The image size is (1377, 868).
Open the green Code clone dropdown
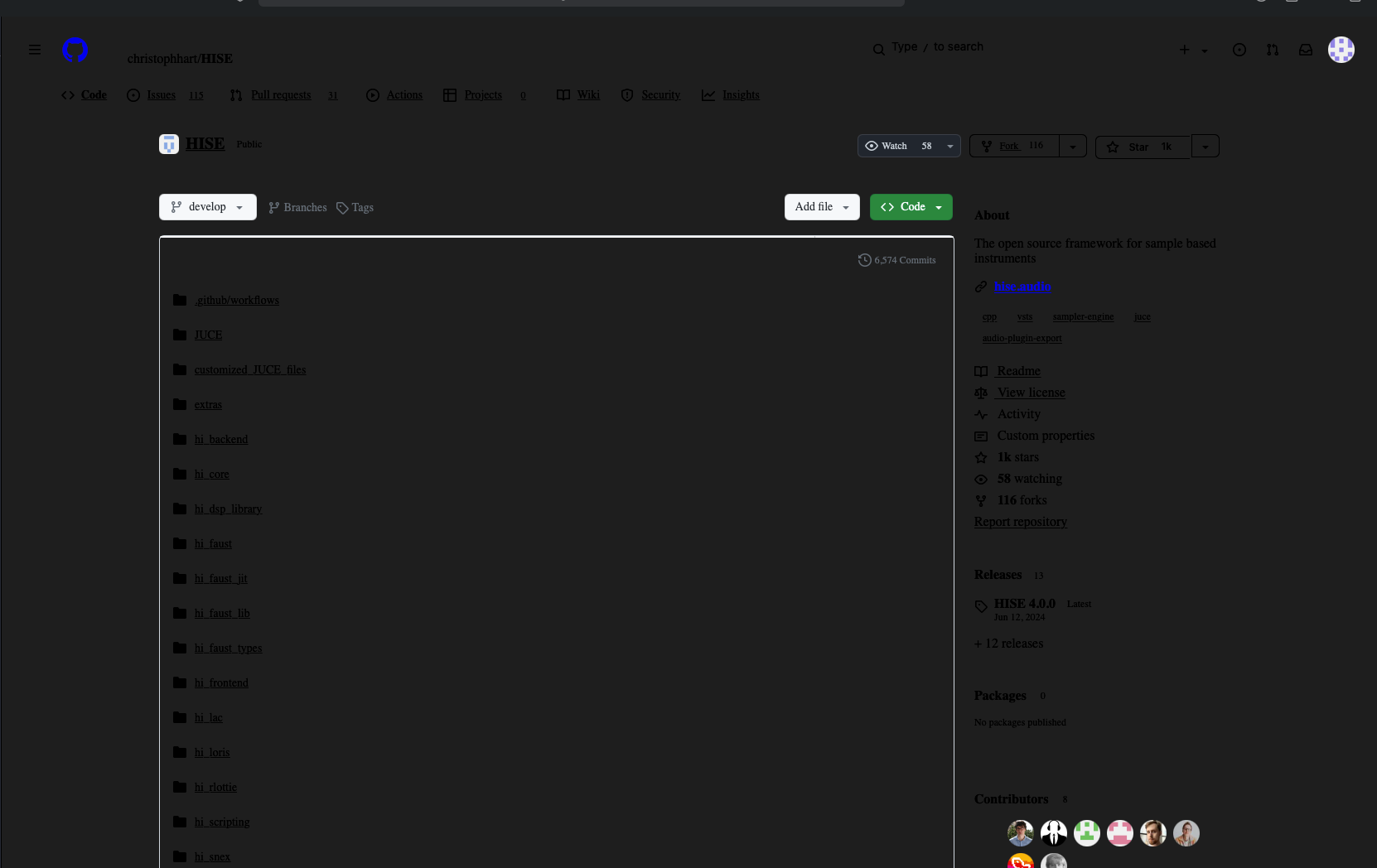tap(911, 207)
